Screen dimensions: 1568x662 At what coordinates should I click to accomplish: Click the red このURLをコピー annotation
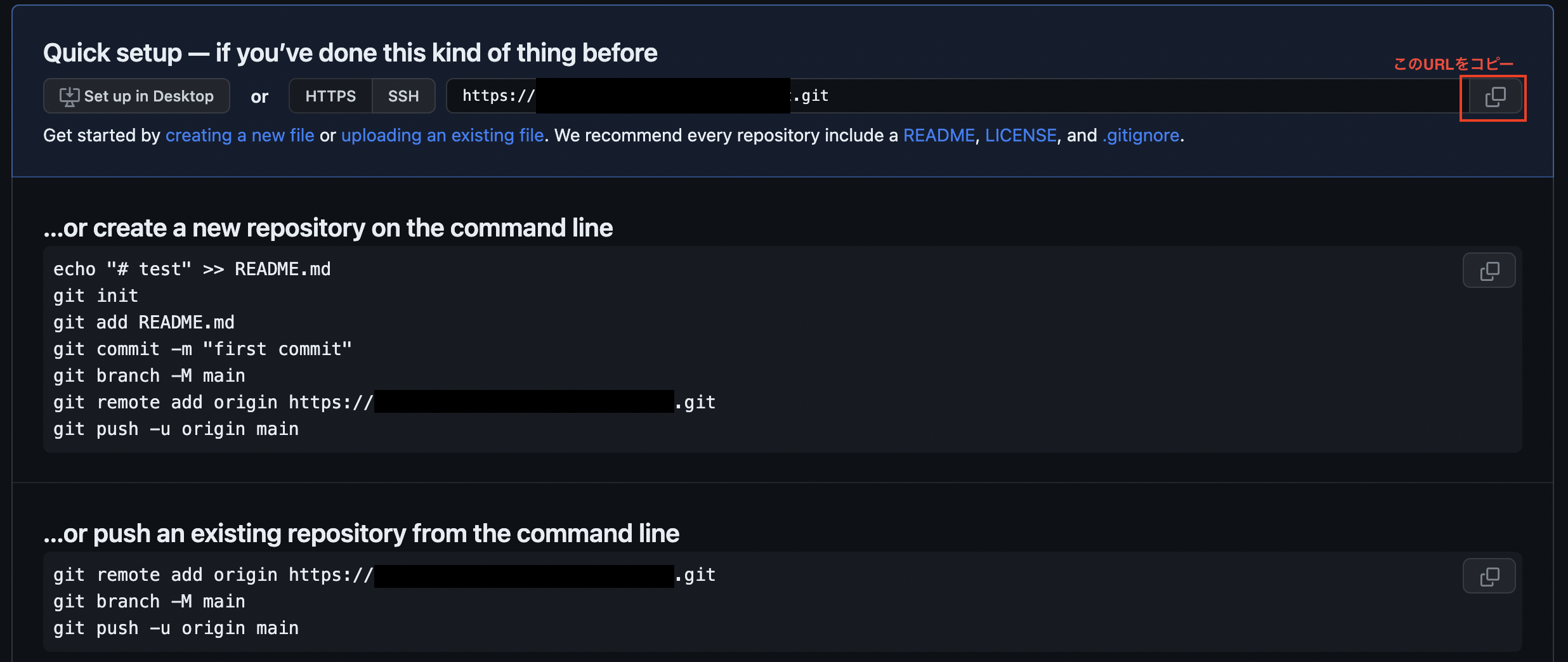coord(1453,64)
